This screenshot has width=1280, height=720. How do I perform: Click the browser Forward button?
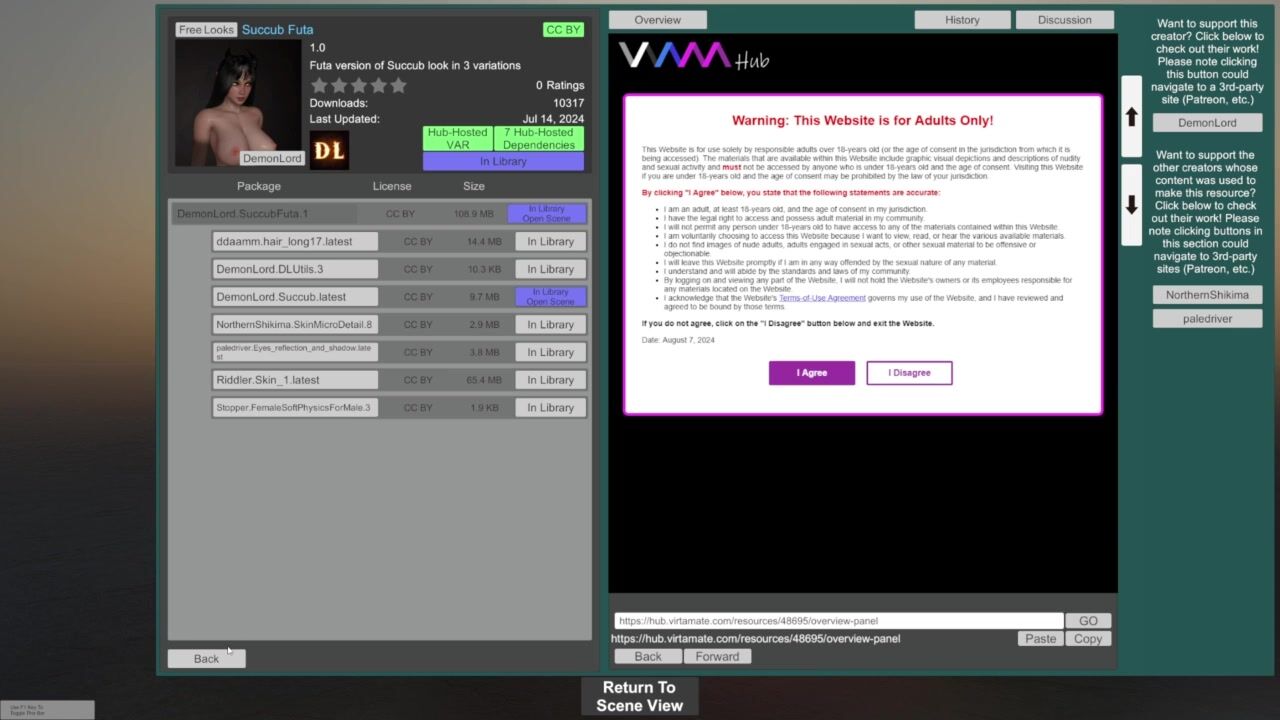click(717, 657)
